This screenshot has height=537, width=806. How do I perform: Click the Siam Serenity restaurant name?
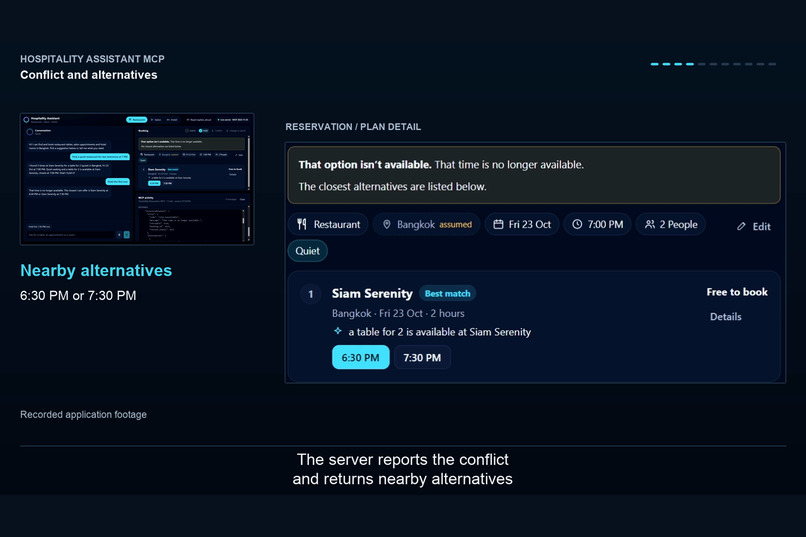(372, 293)
